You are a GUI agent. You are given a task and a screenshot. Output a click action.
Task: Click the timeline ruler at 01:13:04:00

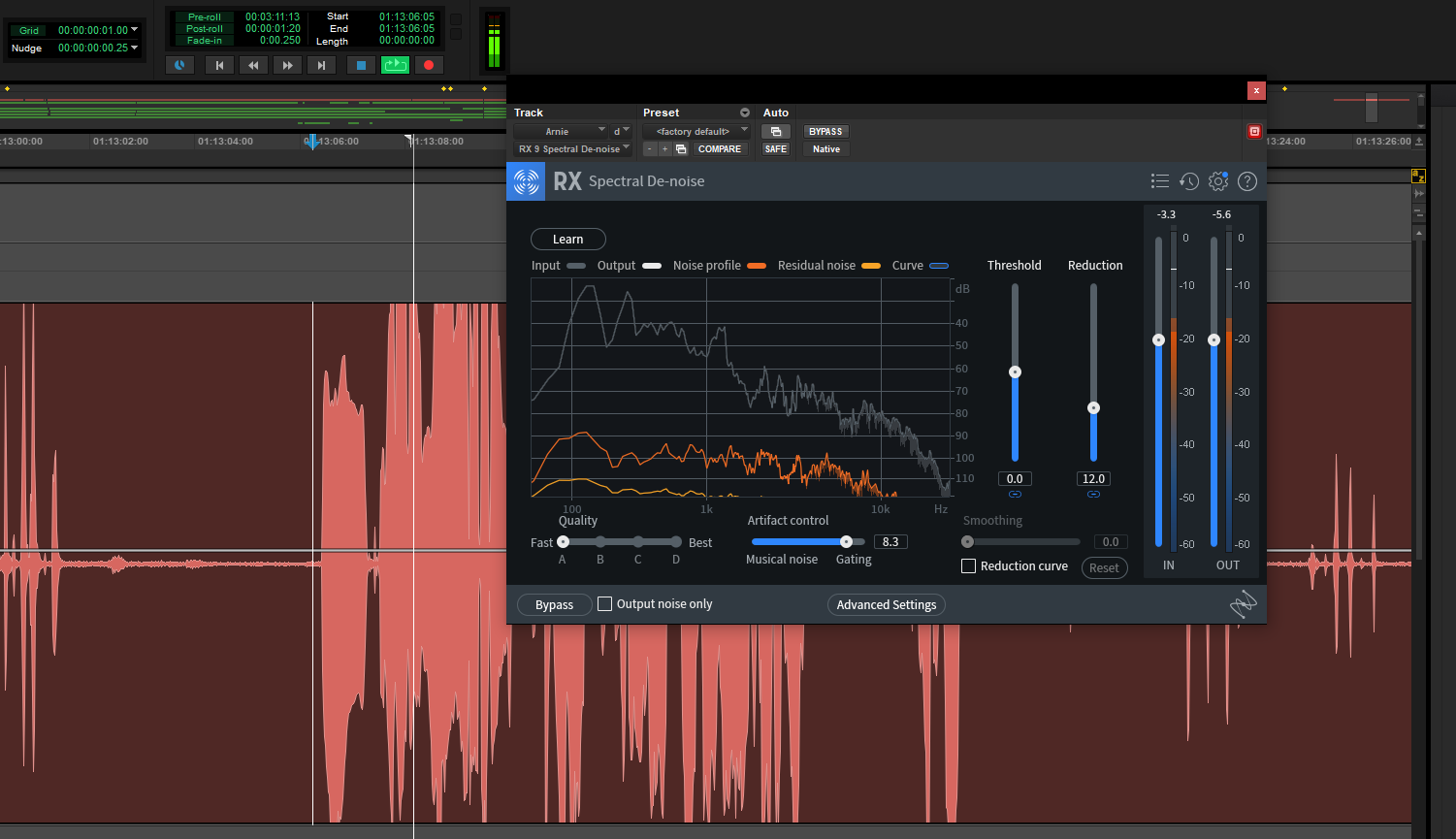225,142
